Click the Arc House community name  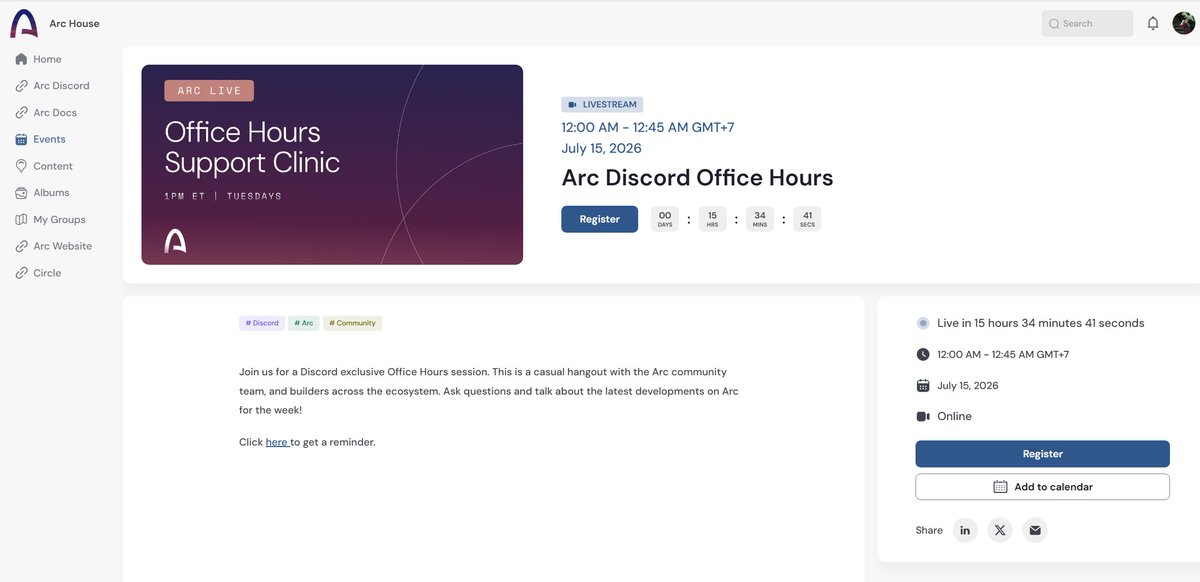[75, 23]
